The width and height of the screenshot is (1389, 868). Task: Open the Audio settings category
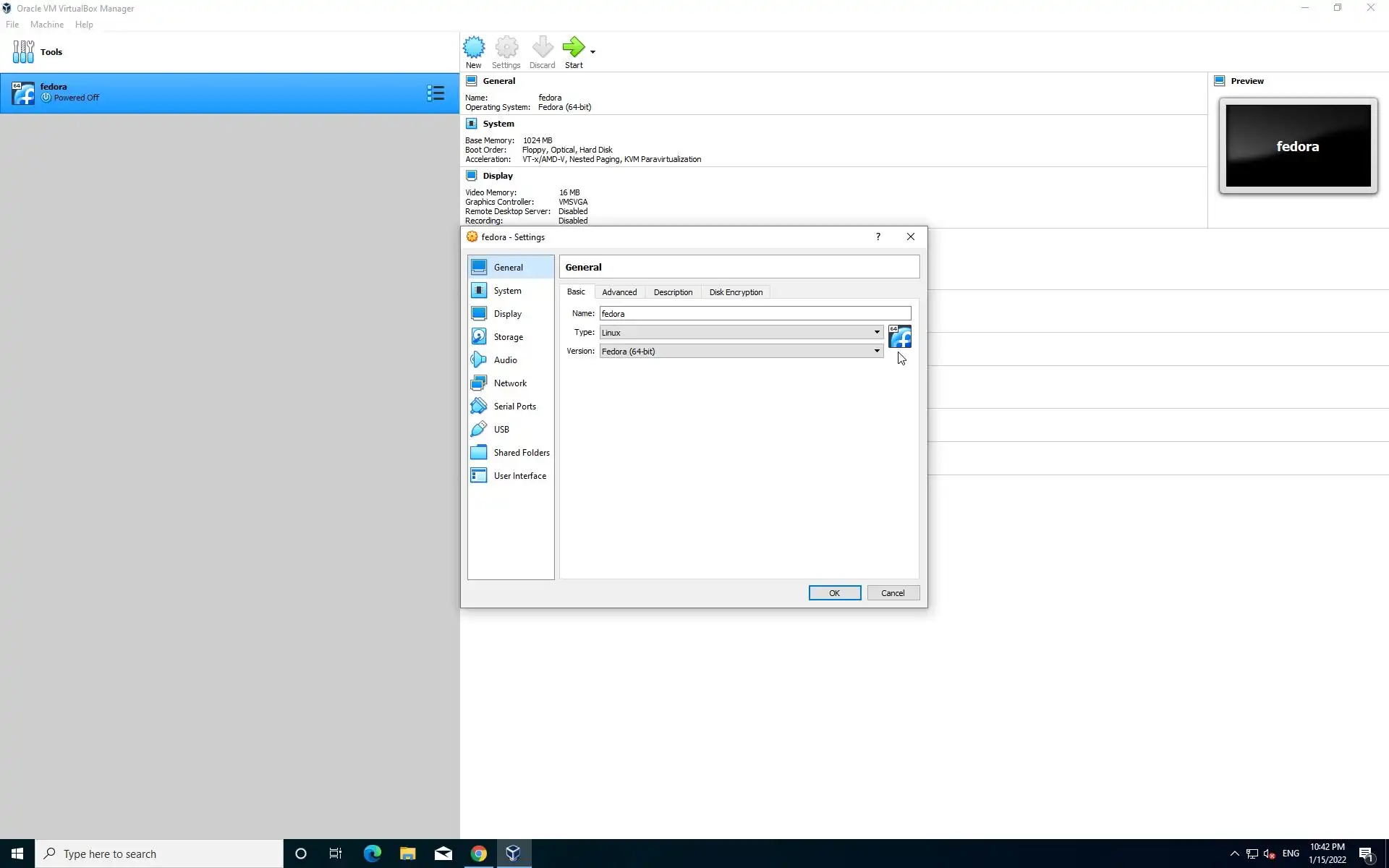[505, 360]
